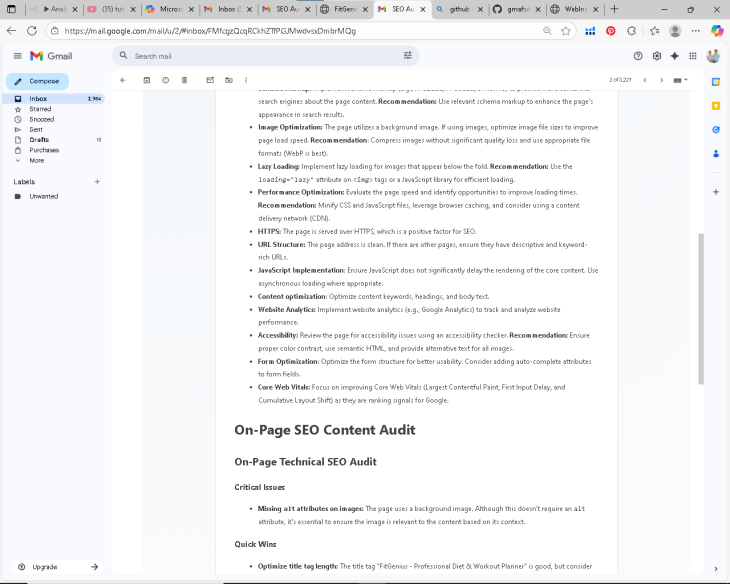The width and height of the screenshot is (730, 584).
Task: Open Gmail settings gear icon
Action: (x=657, y=56)
